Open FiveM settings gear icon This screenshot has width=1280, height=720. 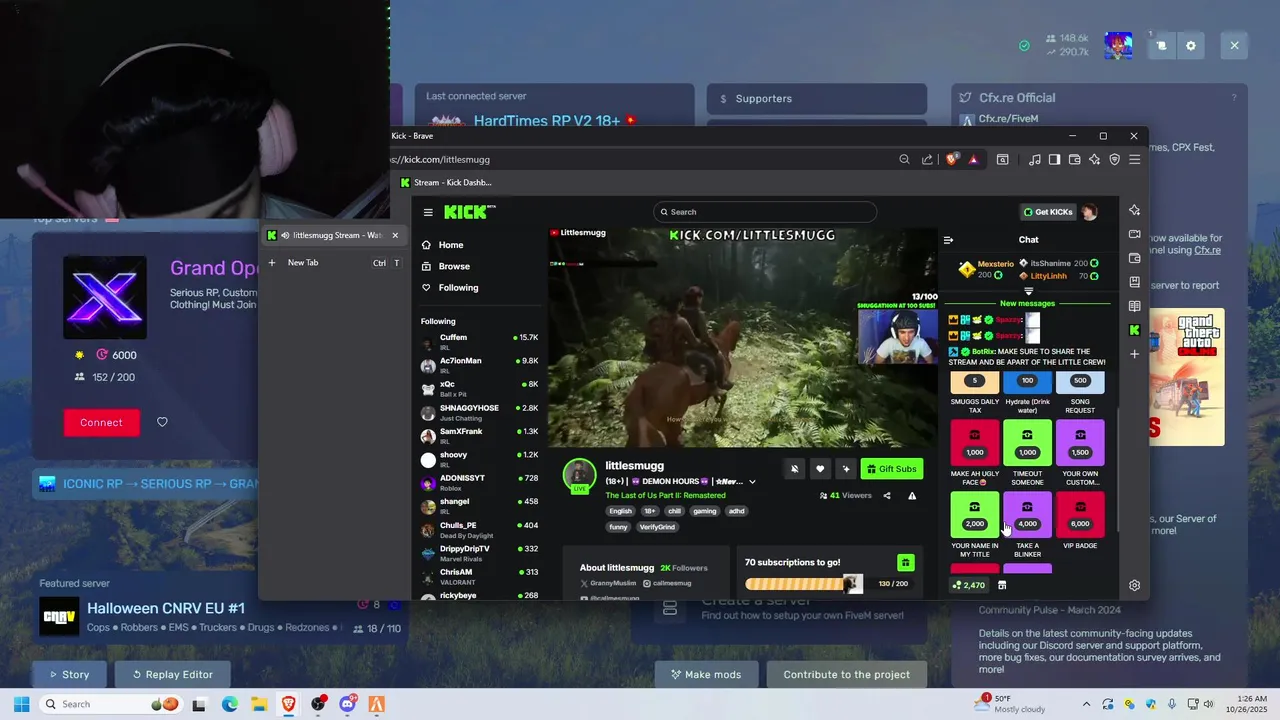[1190, 45]
